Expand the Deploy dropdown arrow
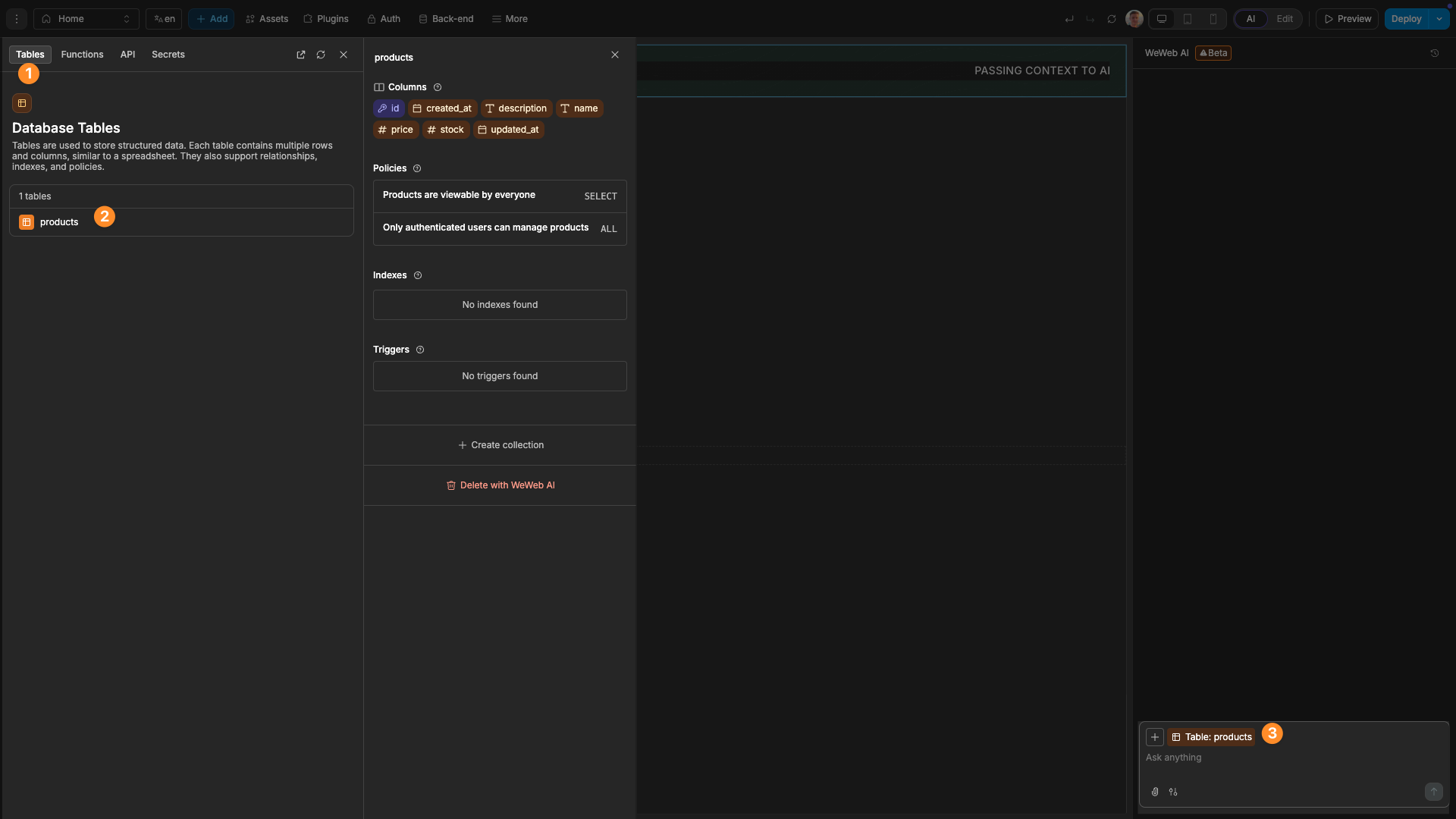This screenshot has width=1456, height=819. pyautogui.click(x=1439, y=19)
